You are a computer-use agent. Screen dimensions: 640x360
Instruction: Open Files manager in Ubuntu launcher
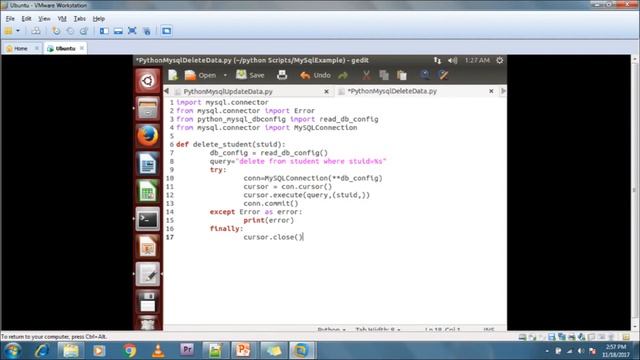147,109
